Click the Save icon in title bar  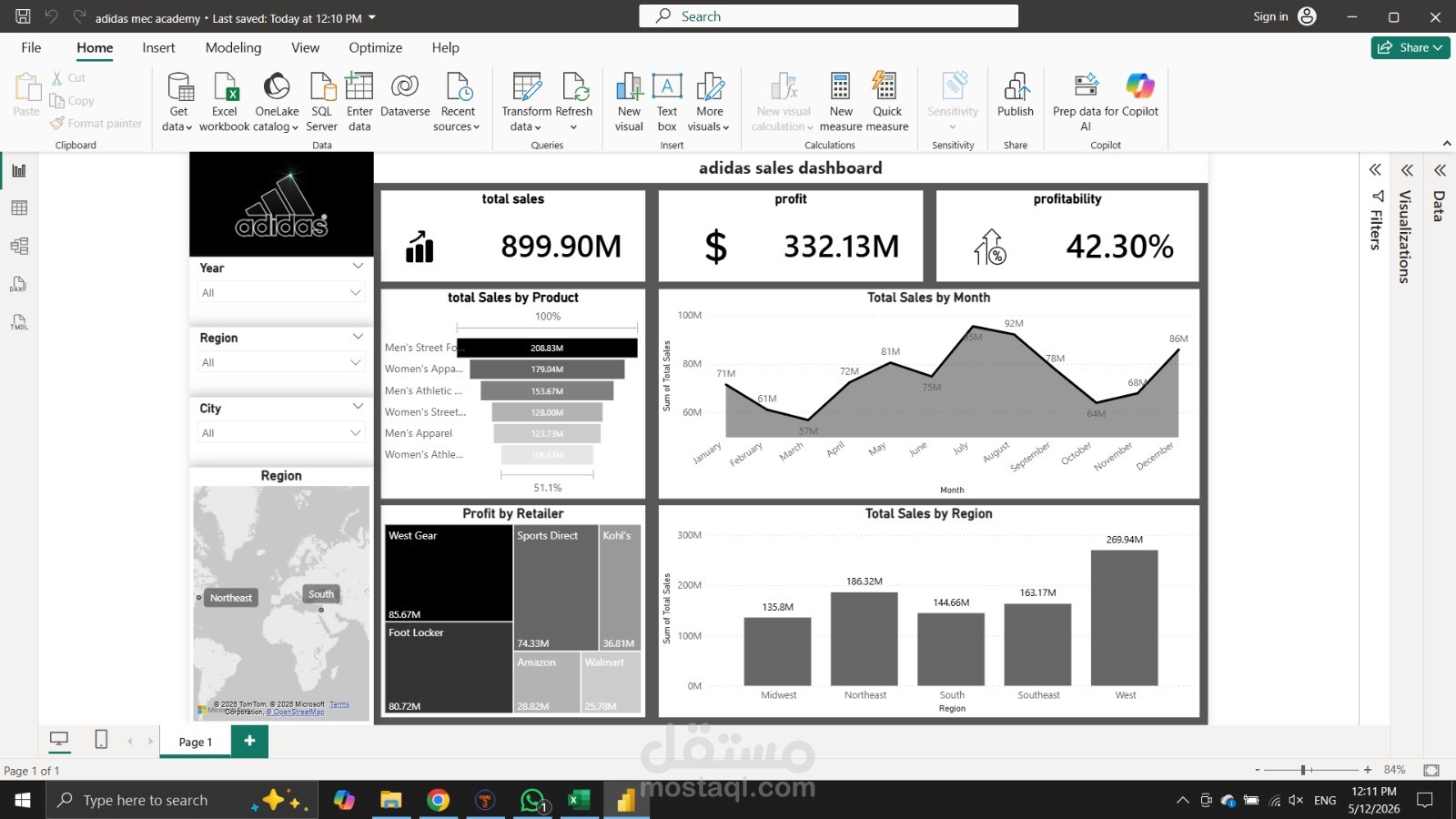click(x=23, y=16)
